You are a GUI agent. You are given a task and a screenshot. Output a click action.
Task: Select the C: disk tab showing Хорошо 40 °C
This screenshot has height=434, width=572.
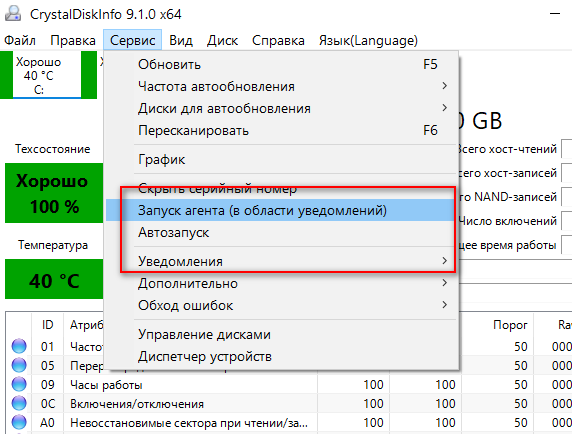(x=47, y=75)
